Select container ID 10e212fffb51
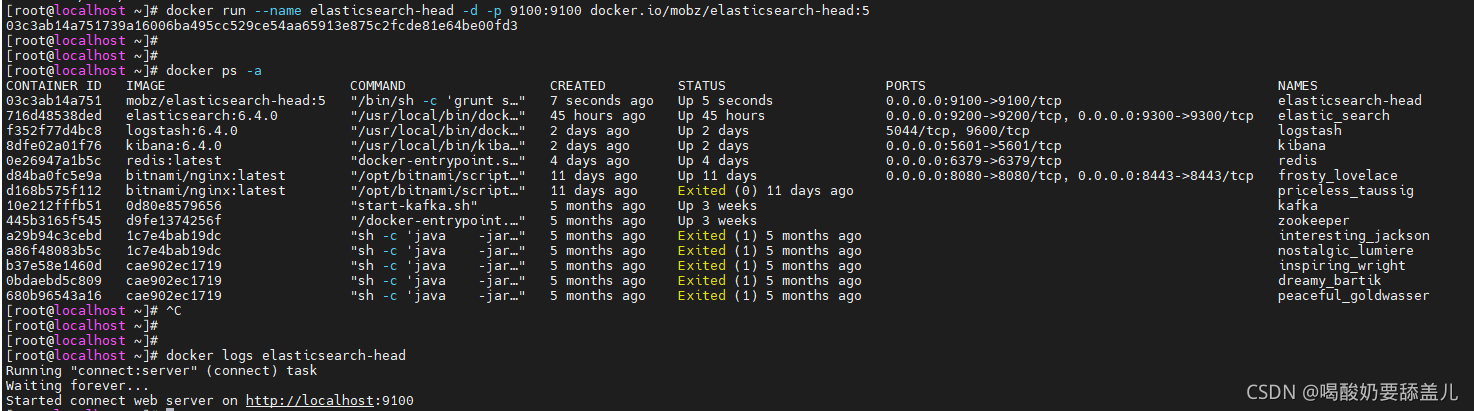1474x411 pixels. (x=54, y=206)
